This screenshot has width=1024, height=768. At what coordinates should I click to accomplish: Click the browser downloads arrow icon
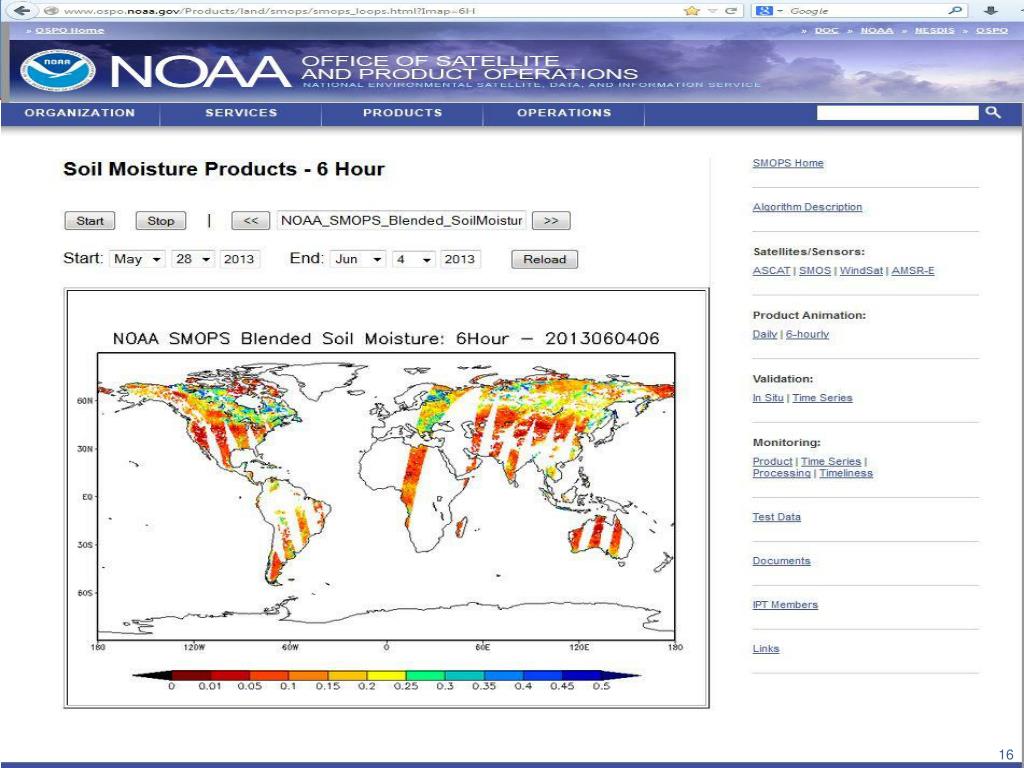[991, 10]
